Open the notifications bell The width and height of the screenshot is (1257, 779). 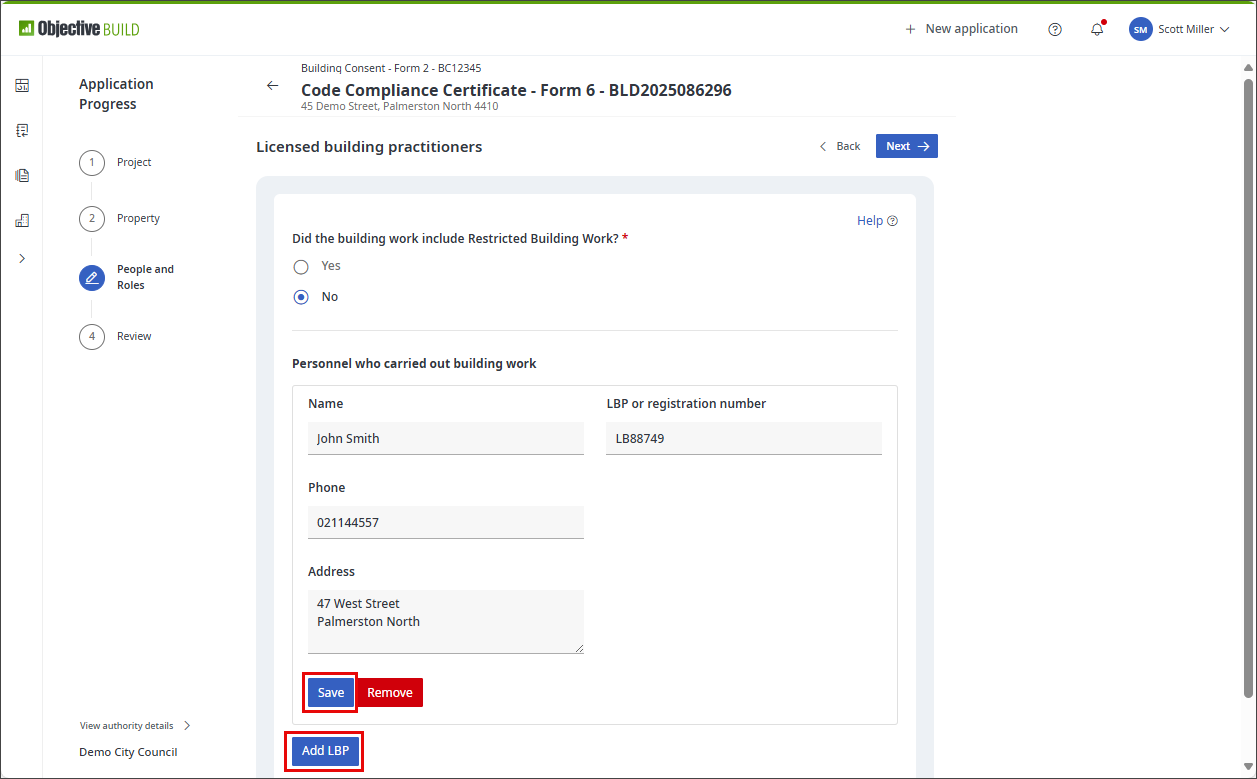(x=1097, y=29)
